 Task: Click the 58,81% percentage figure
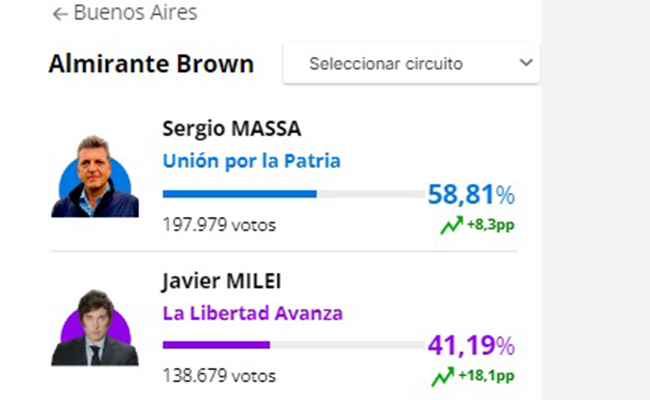pos(471,194)
